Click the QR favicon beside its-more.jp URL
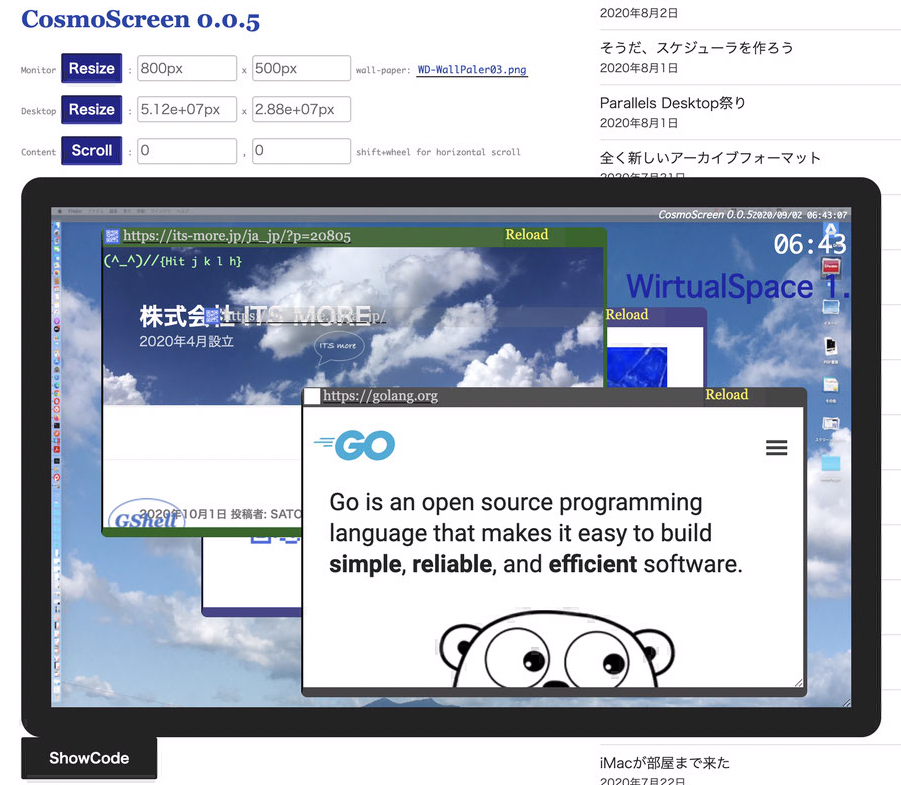901x785 pixels. point(113,236)
